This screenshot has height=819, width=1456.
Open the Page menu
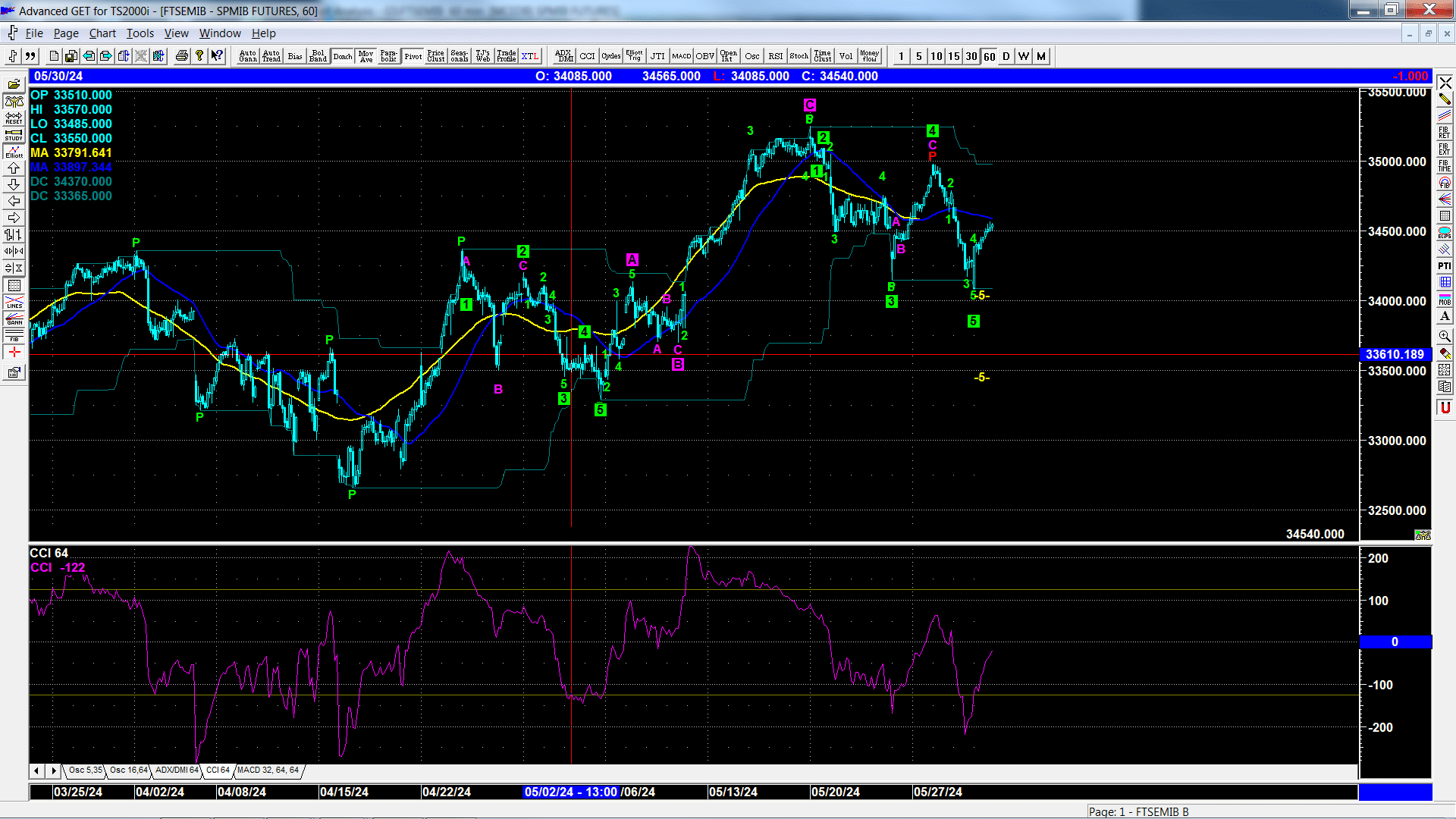tap(66, 33)
